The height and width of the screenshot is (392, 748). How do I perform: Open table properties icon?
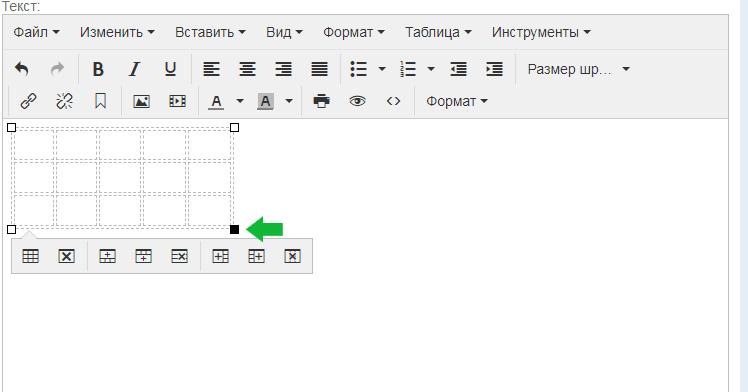(x=31, y=257)
